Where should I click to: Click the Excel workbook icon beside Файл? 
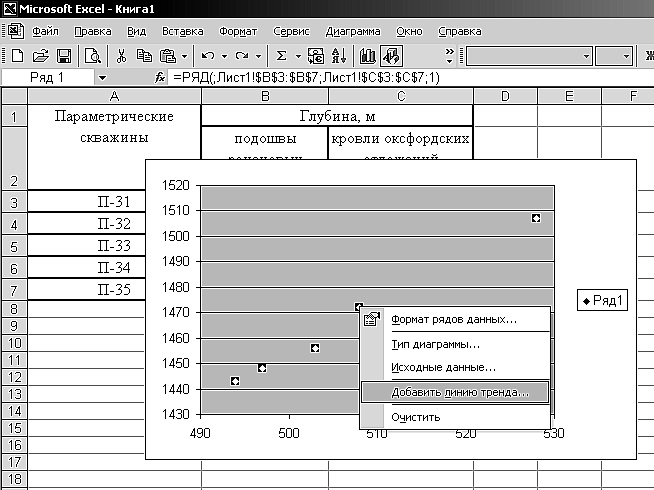16,31
